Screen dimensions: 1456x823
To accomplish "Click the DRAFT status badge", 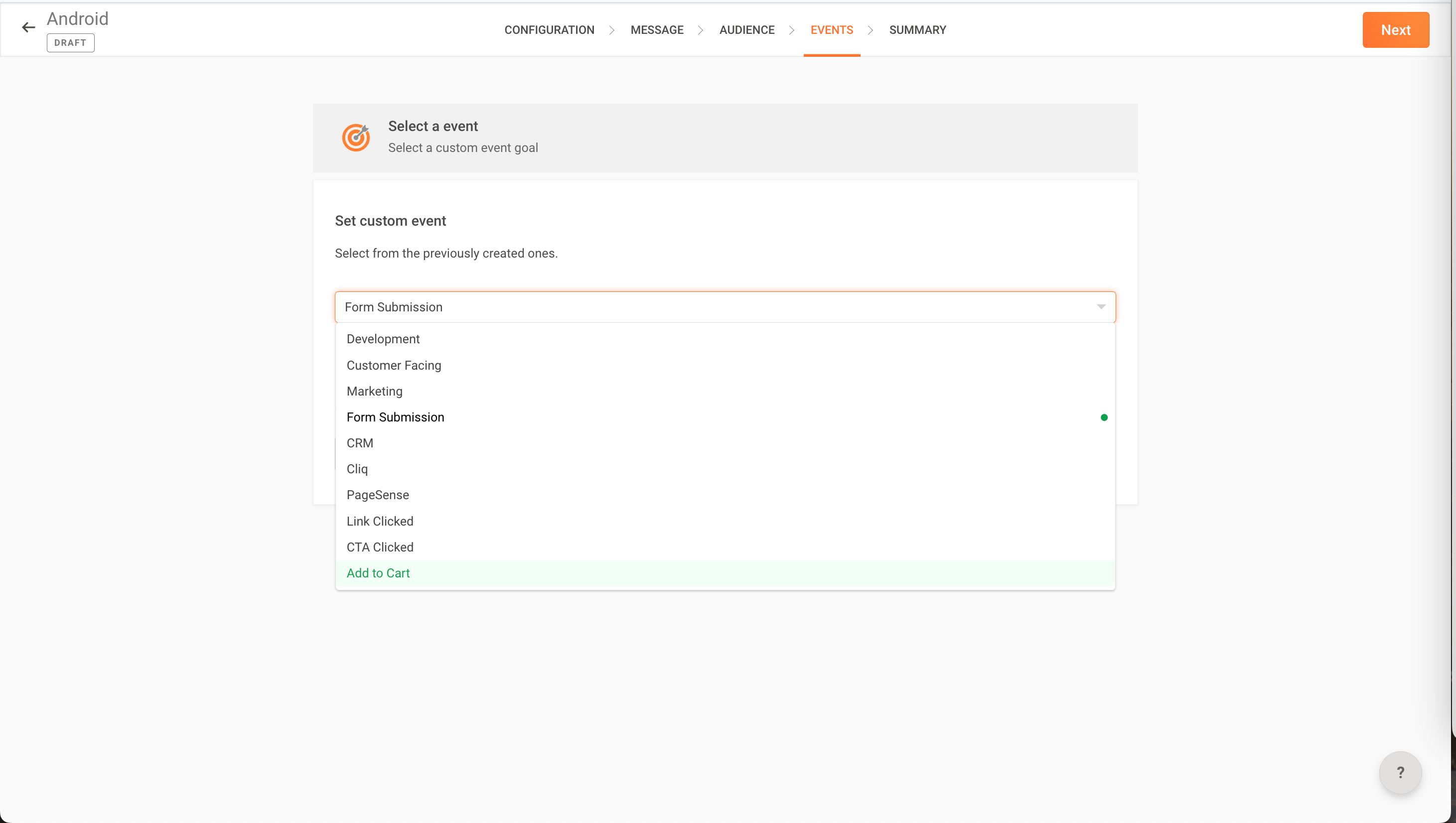I will click(x=70, y=43).
